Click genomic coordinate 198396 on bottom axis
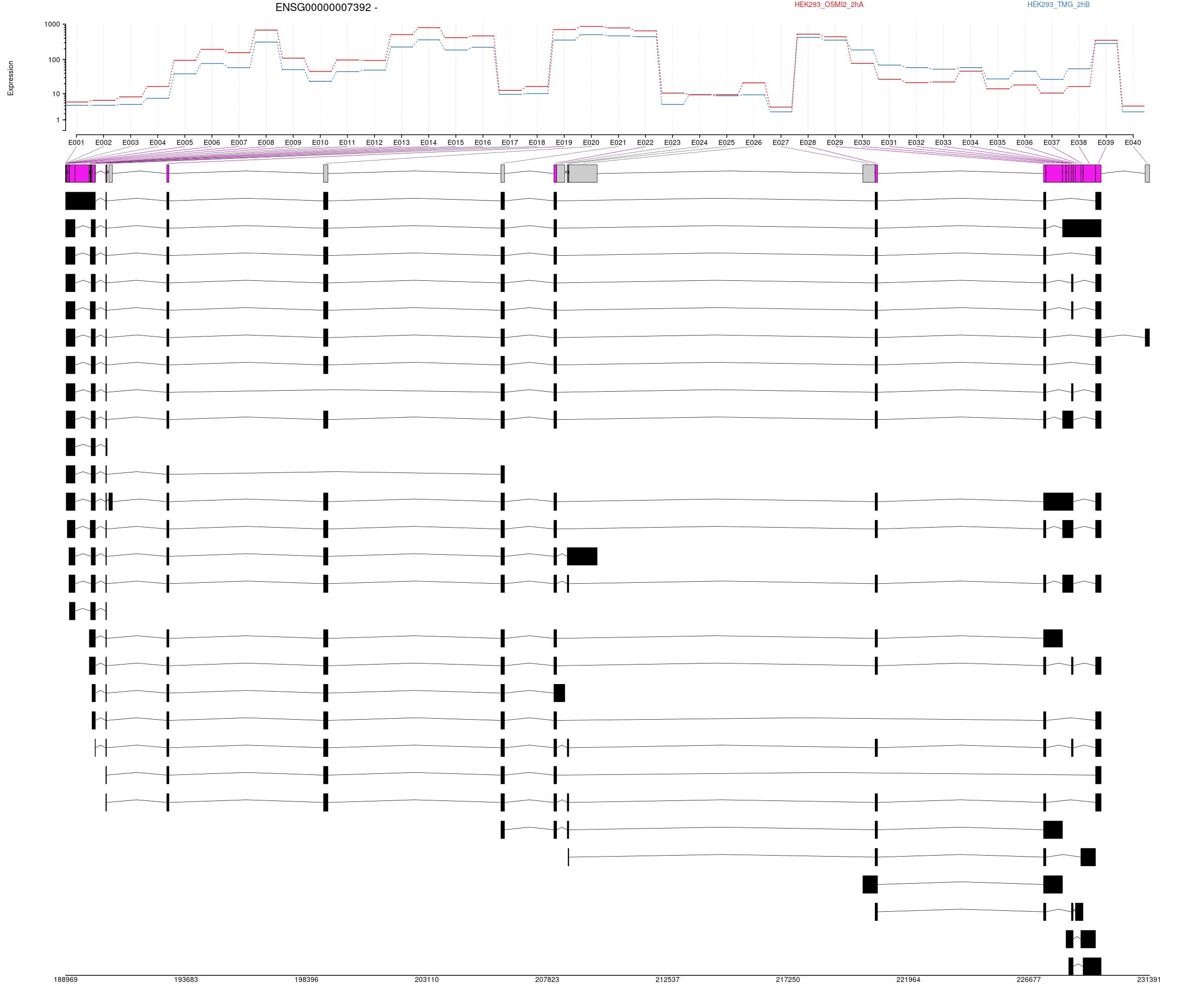 click(x=306, y=980)
